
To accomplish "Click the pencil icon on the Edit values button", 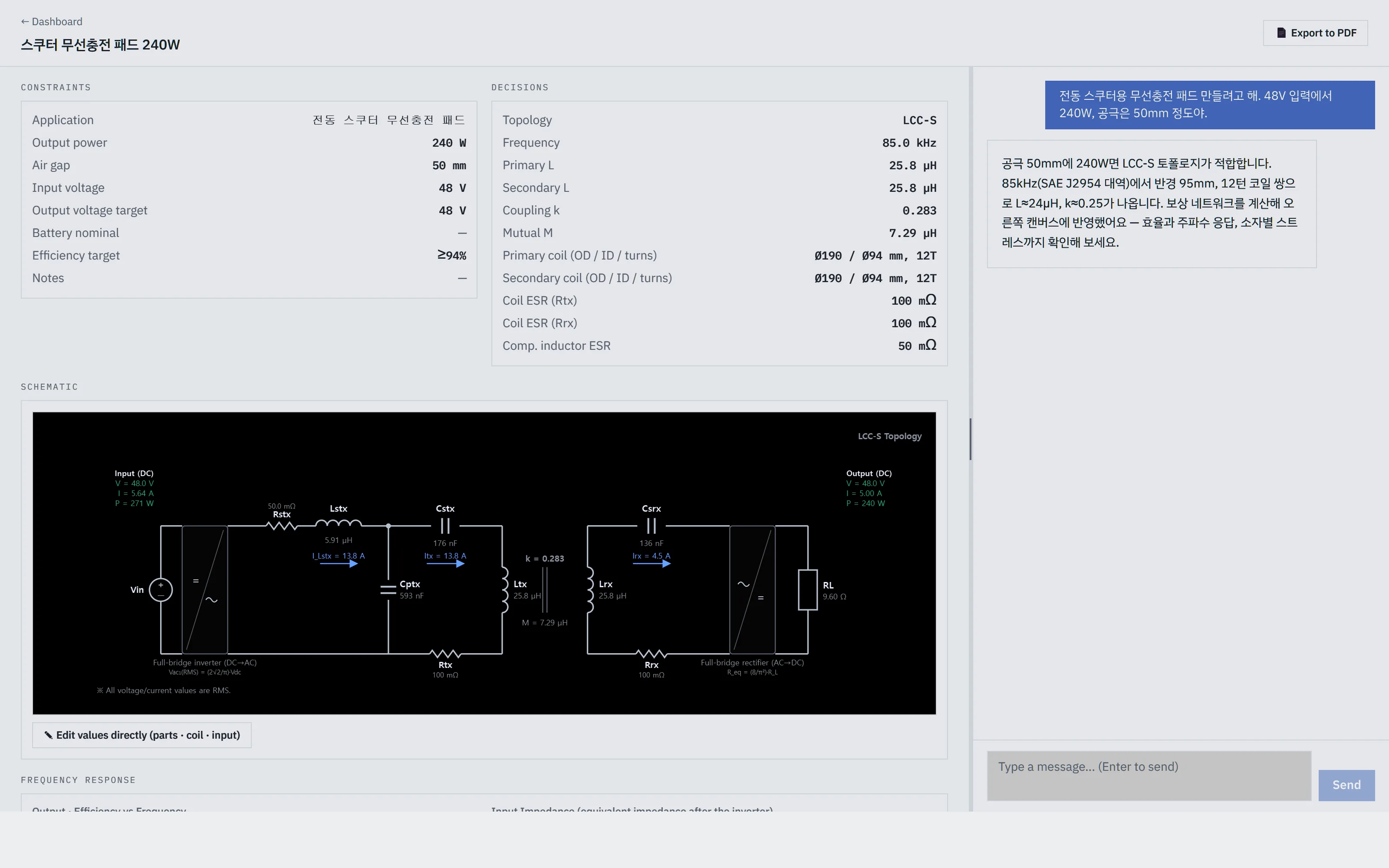I will pos(48,735).
